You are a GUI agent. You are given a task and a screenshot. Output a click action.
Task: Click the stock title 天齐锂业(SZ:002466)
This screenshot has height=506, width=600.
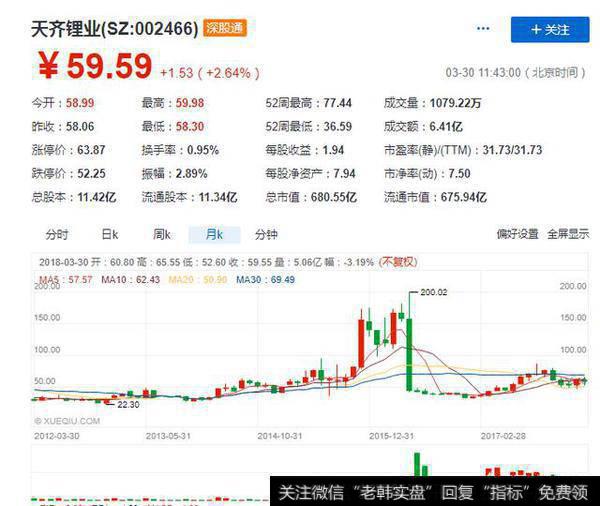click(x=114, y=29)
